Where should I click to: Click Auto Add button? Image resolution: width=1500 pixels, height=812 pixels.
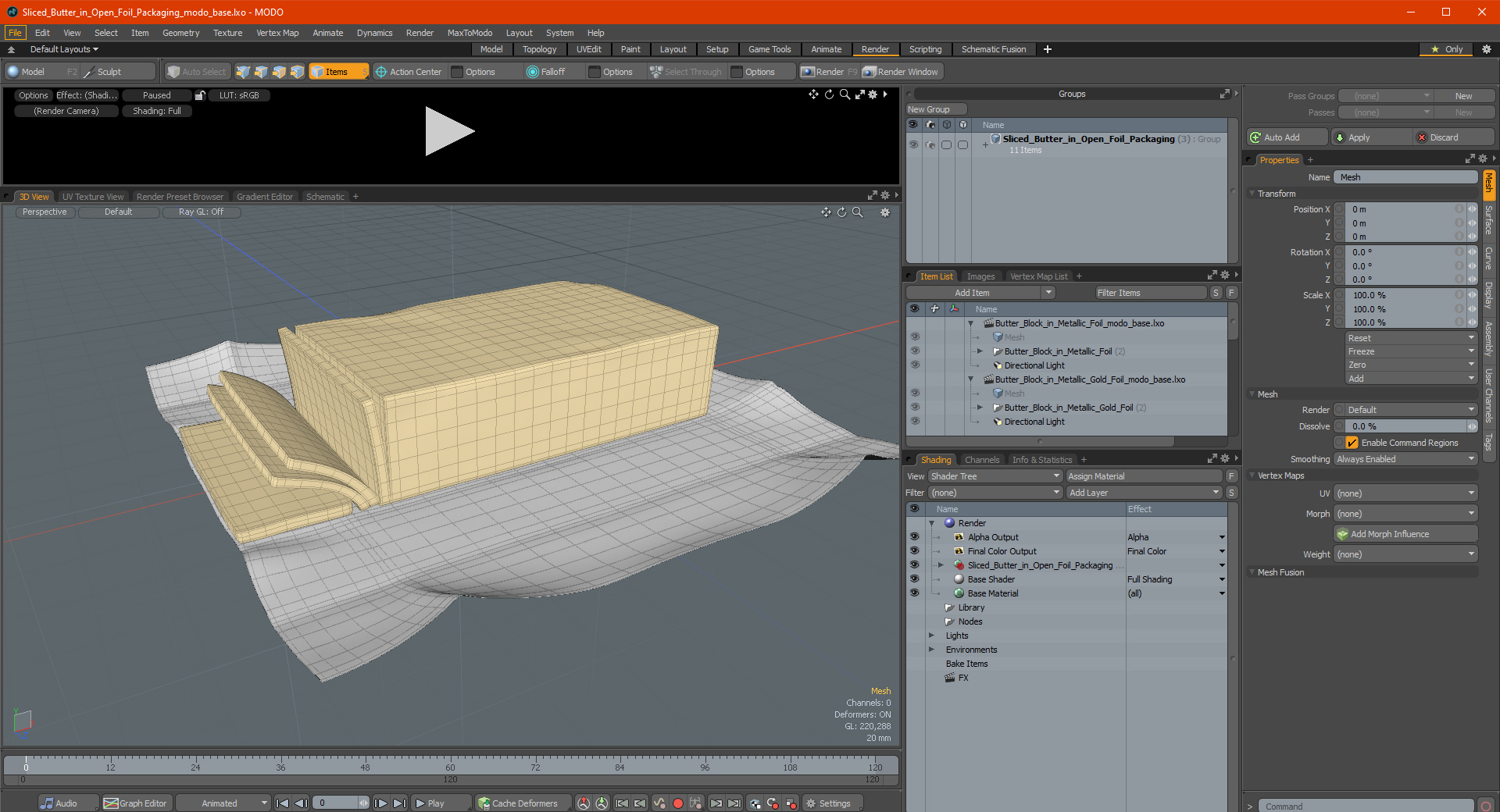pyautogui.click(x=1287, y=137)
